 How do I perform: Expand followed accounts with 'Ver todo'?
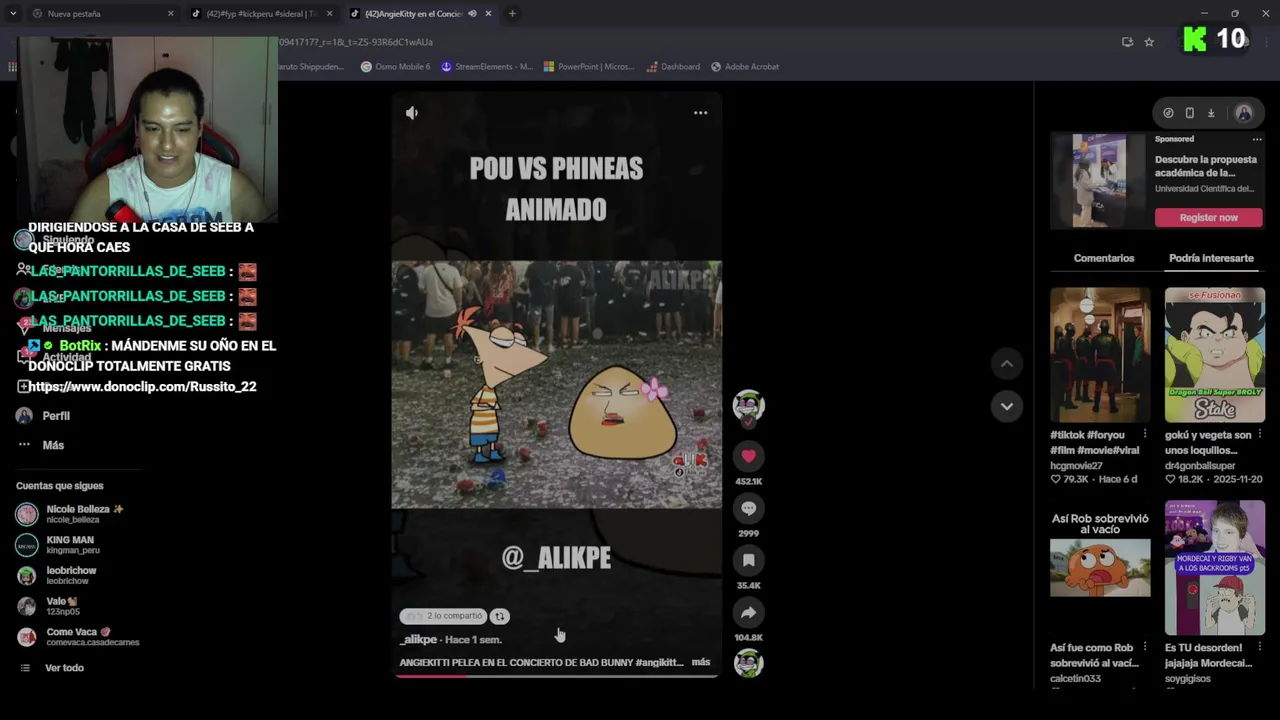point(64,668)
